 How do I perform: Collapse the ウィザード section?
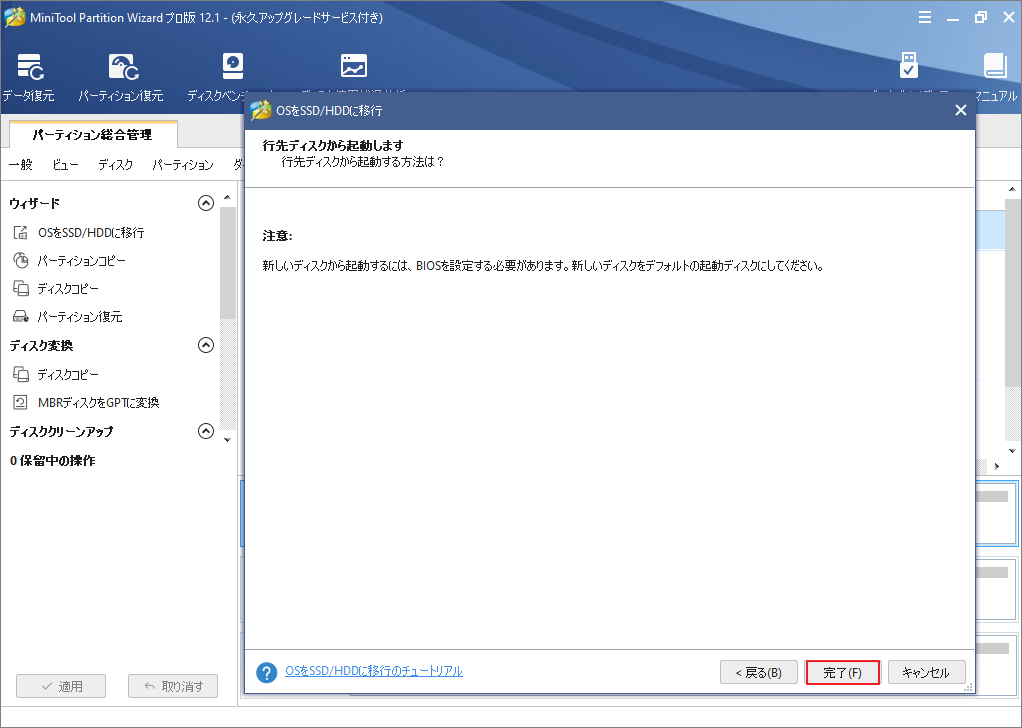tap(206, 202)
